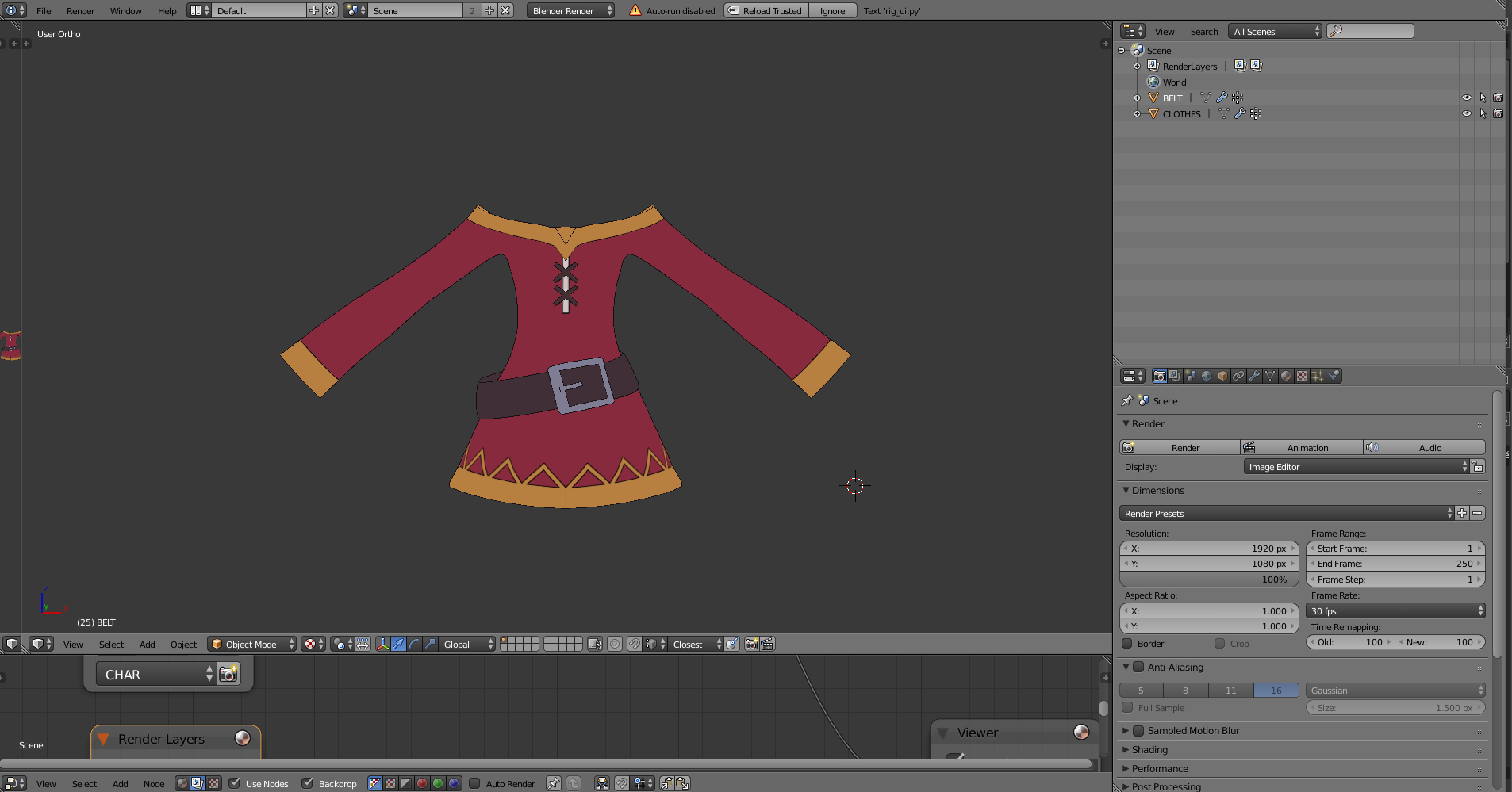Image resolution: width=1512 pixels, height=792 pixels.
Task: Open the World properties tab (globe icon)
Action: (1207, 376)
